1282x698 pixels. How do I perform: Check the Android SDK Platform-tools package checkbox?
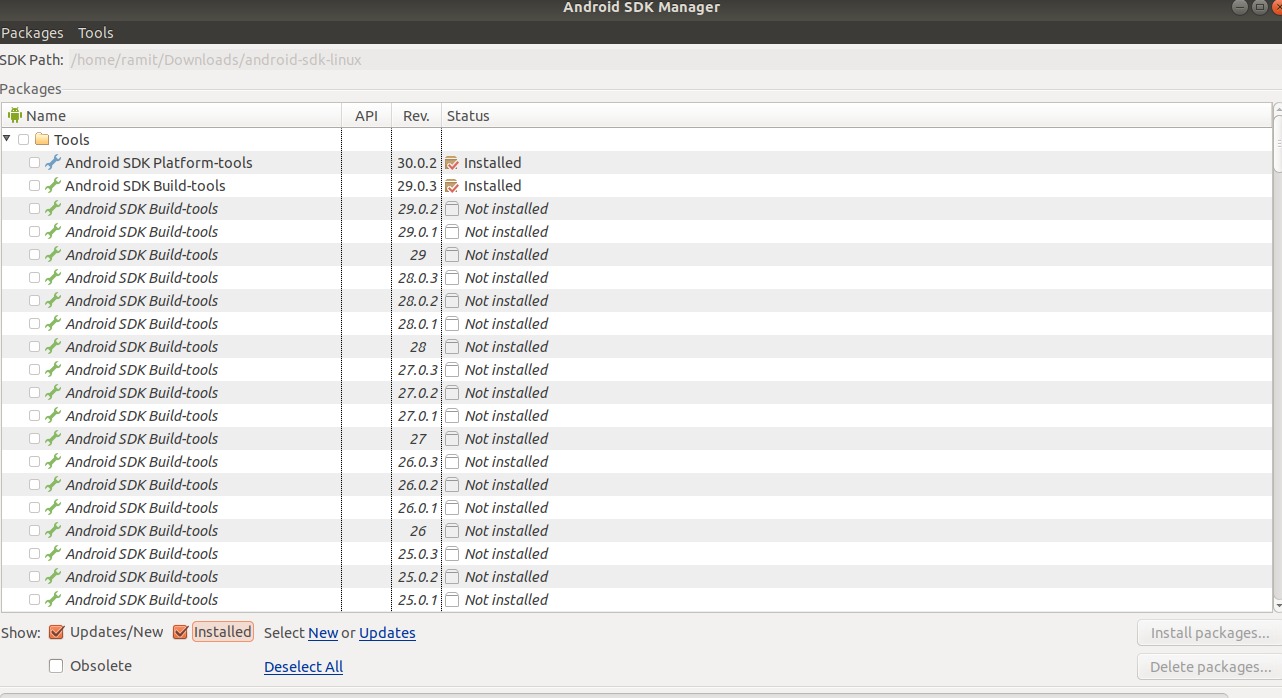pyautogui.click(x=34, y=162)
